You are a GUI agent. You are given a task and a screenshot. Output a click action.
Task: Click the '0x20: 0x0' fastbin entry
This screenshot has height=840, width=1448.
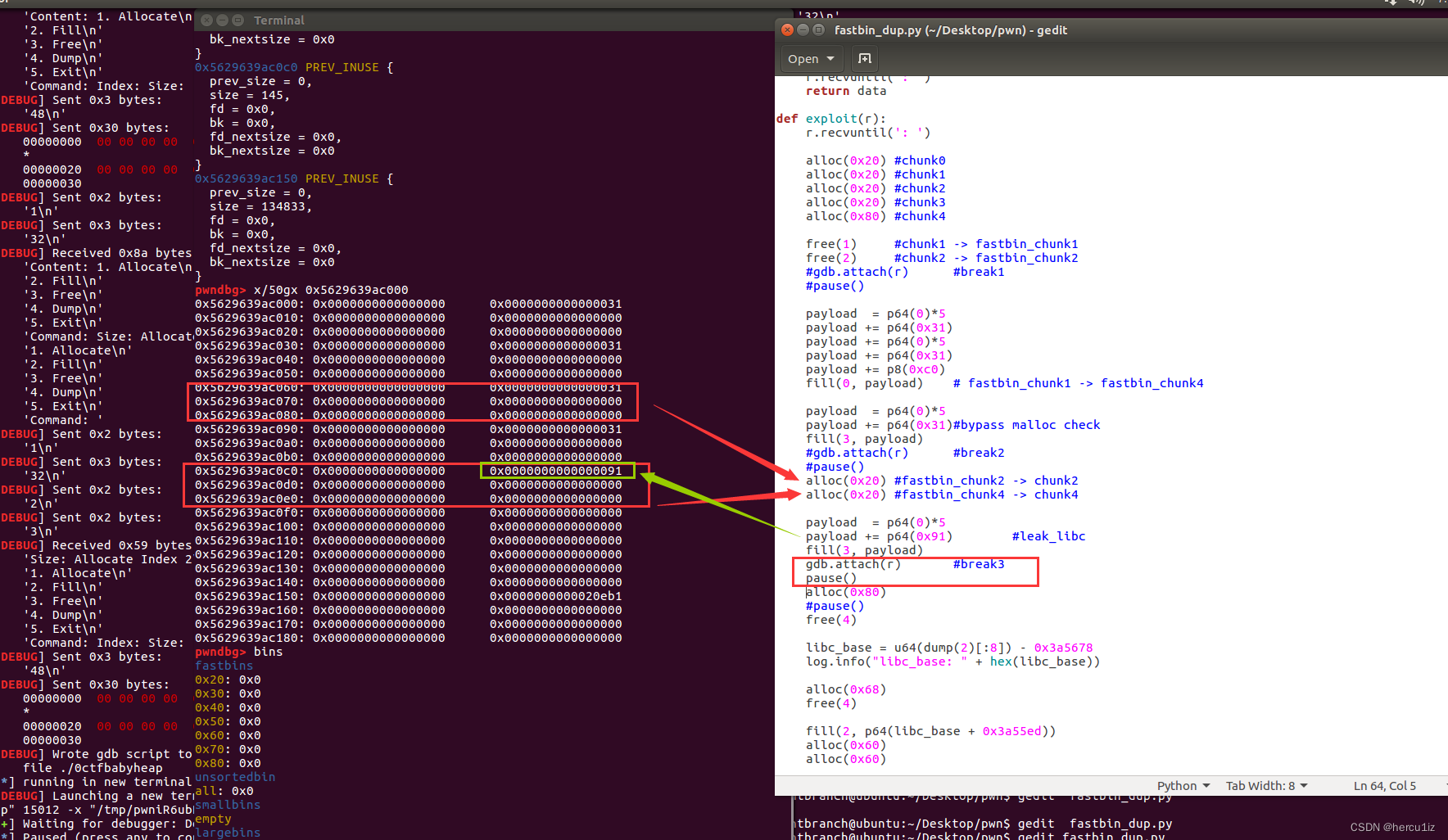(x=228, y=680)
